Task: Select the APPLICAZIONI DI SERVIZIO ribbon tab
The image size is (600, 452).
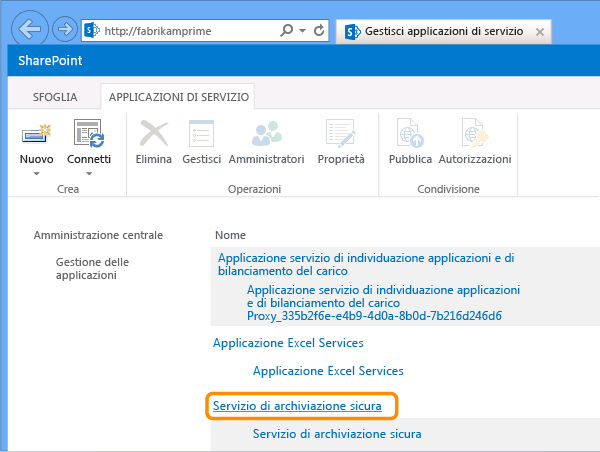Action: (x=179, y=97)
